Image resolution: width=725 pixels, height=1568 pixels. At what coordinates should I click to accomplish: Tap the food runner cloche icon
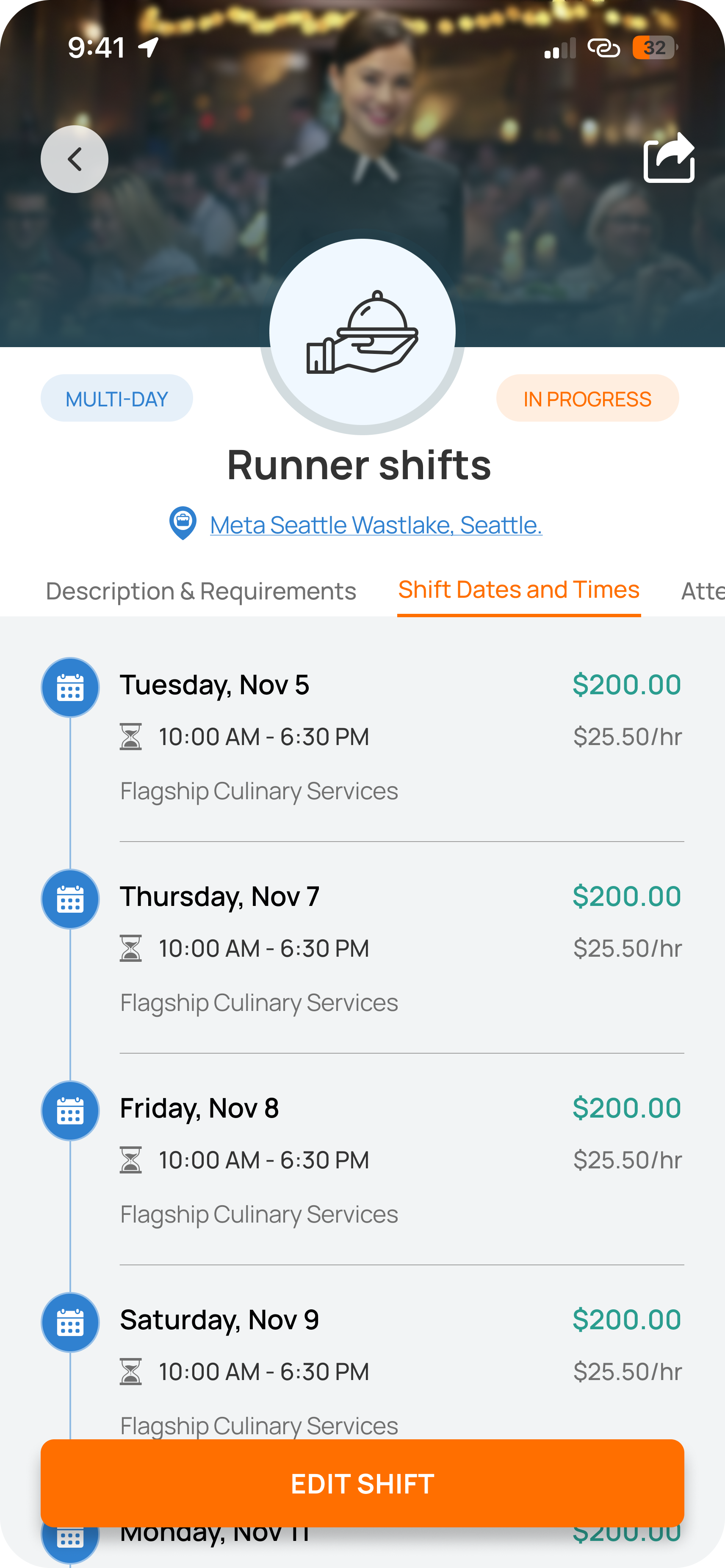pyautogui.click(x=362, y=332)
